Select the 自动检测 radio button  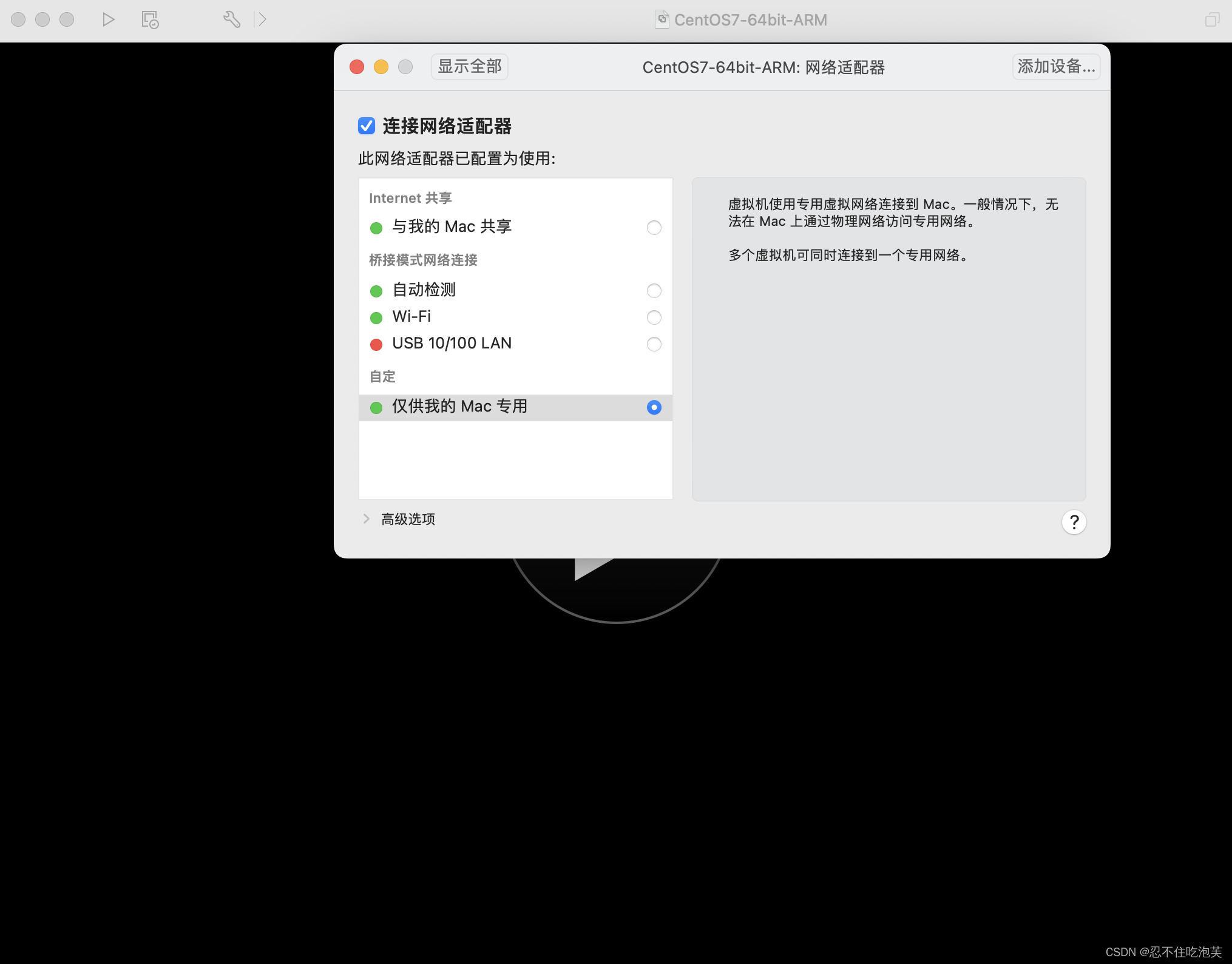pyautogui.click(x=654, y=291)
